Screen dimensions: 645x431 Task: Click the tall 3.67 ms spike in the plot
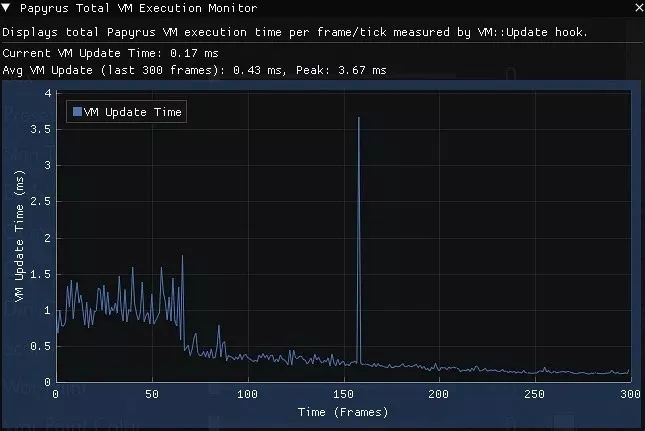click(359, 239)
